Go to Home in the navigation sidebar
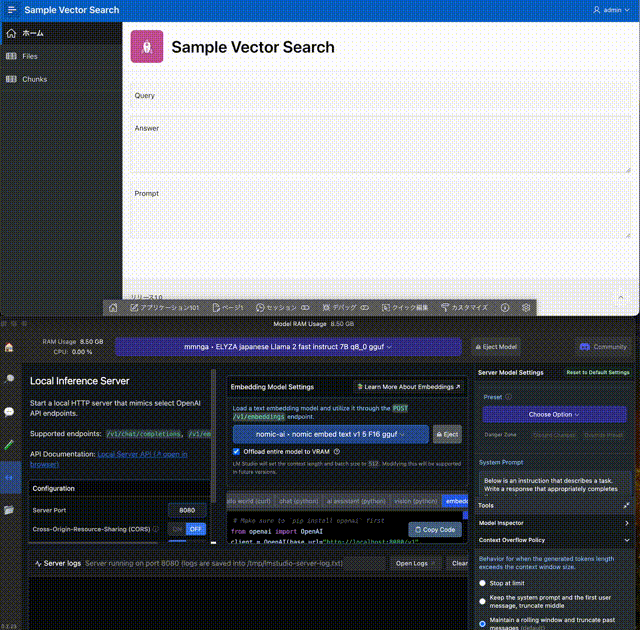 [x=61, y=33]
